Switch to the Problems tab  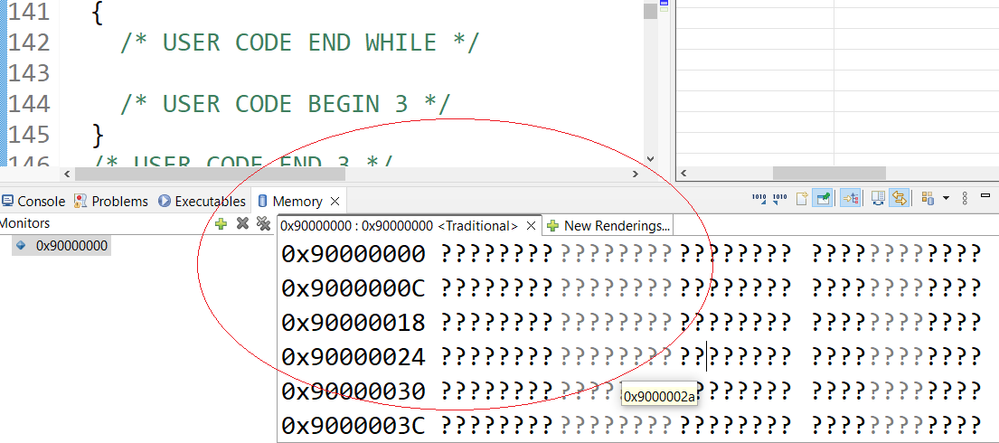[111, 201]
